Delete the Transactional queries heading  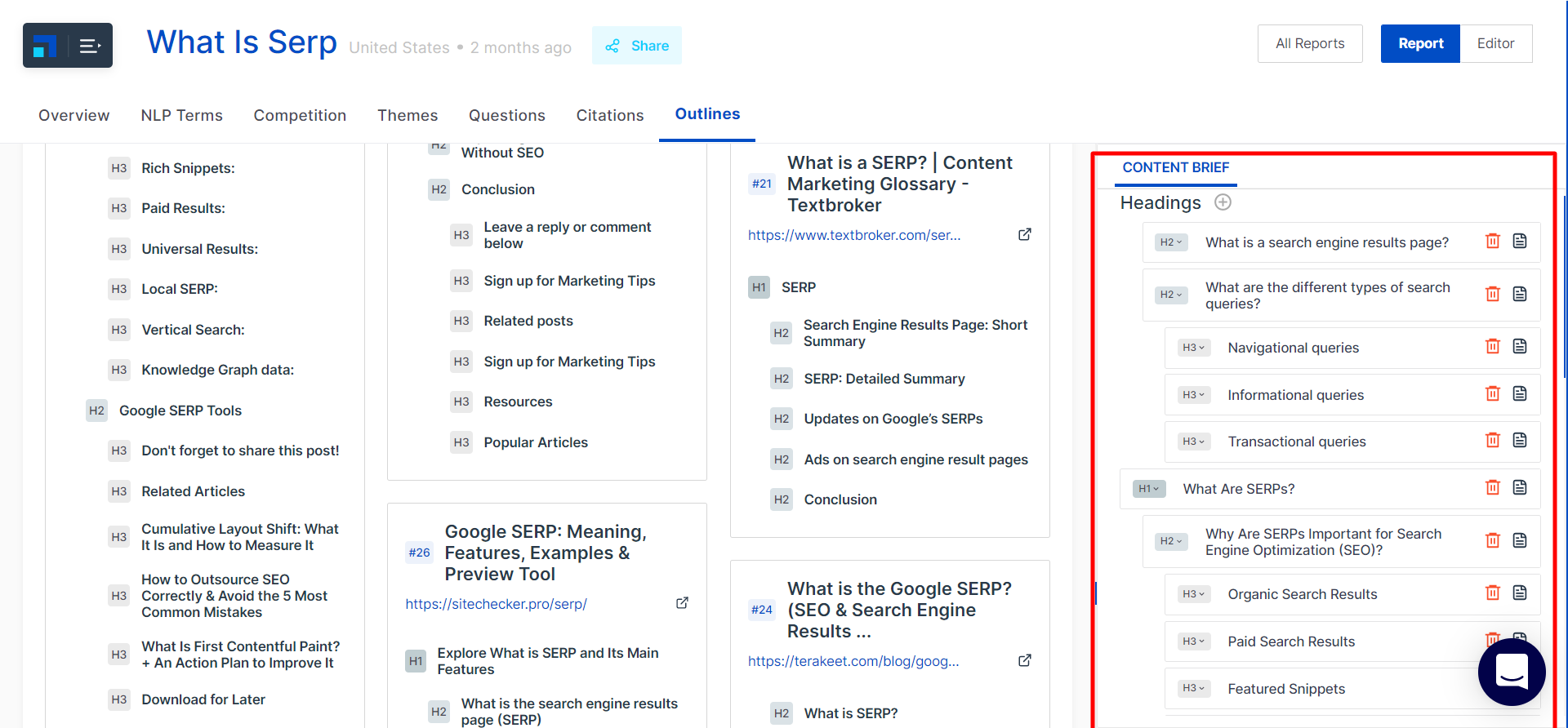[1493, 440]
